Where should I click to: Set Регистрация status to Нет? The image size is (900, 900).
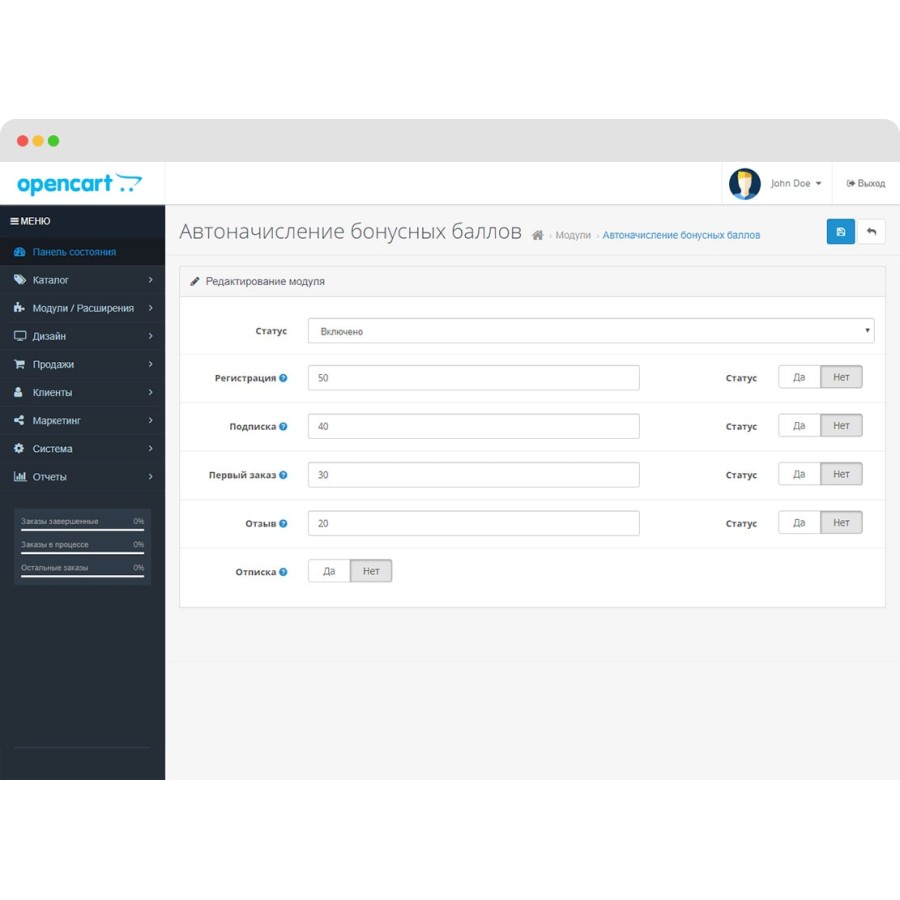pyautogui.click(x=841, y=377)
